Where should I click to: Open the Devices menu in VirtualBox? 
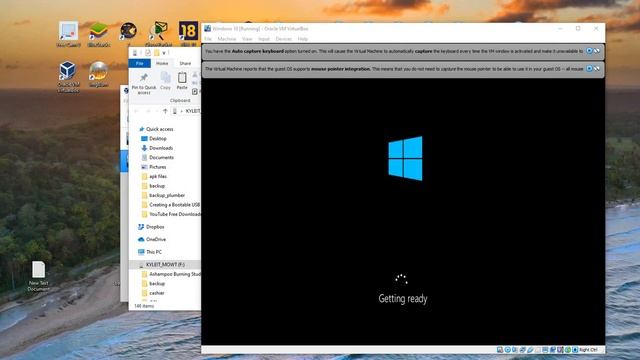pos(283,39)
